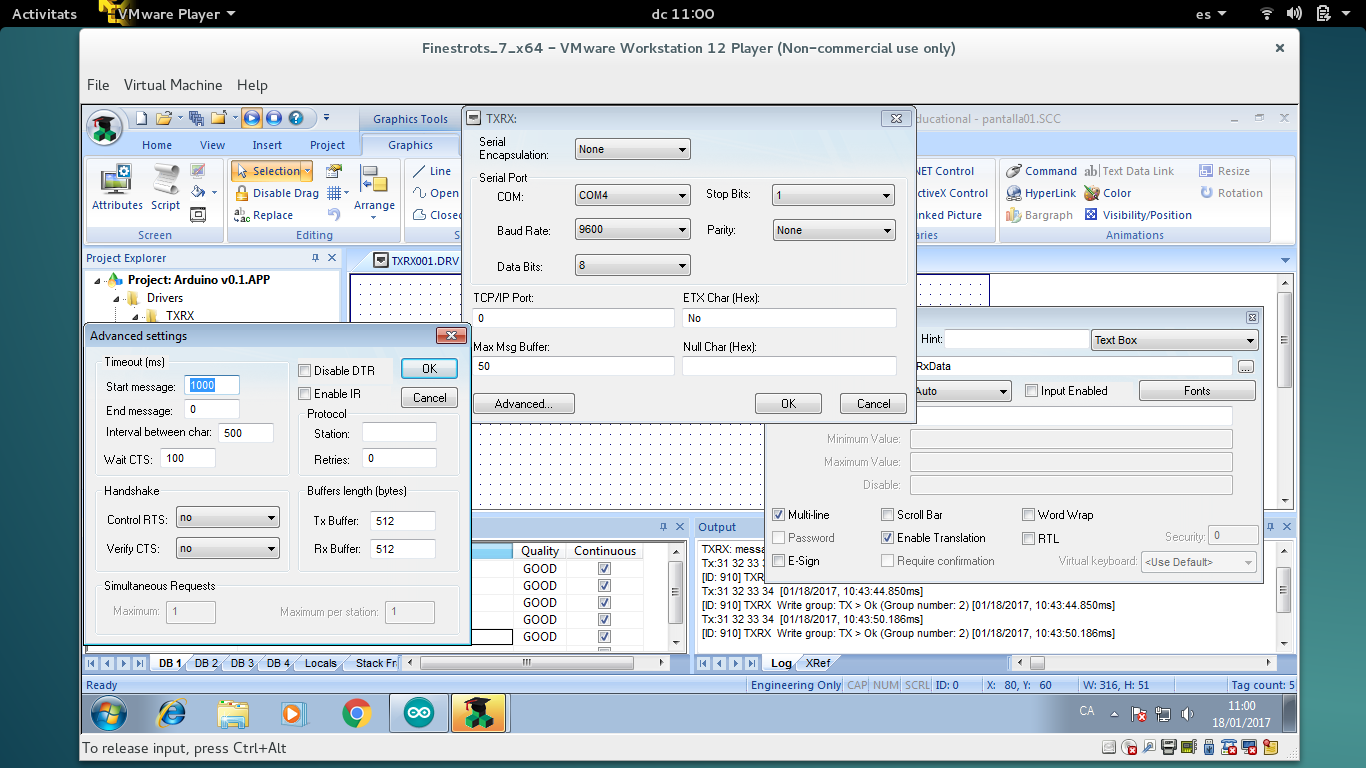
Task: Toggle the RTL checkbox
Action: pos(1028,538)
